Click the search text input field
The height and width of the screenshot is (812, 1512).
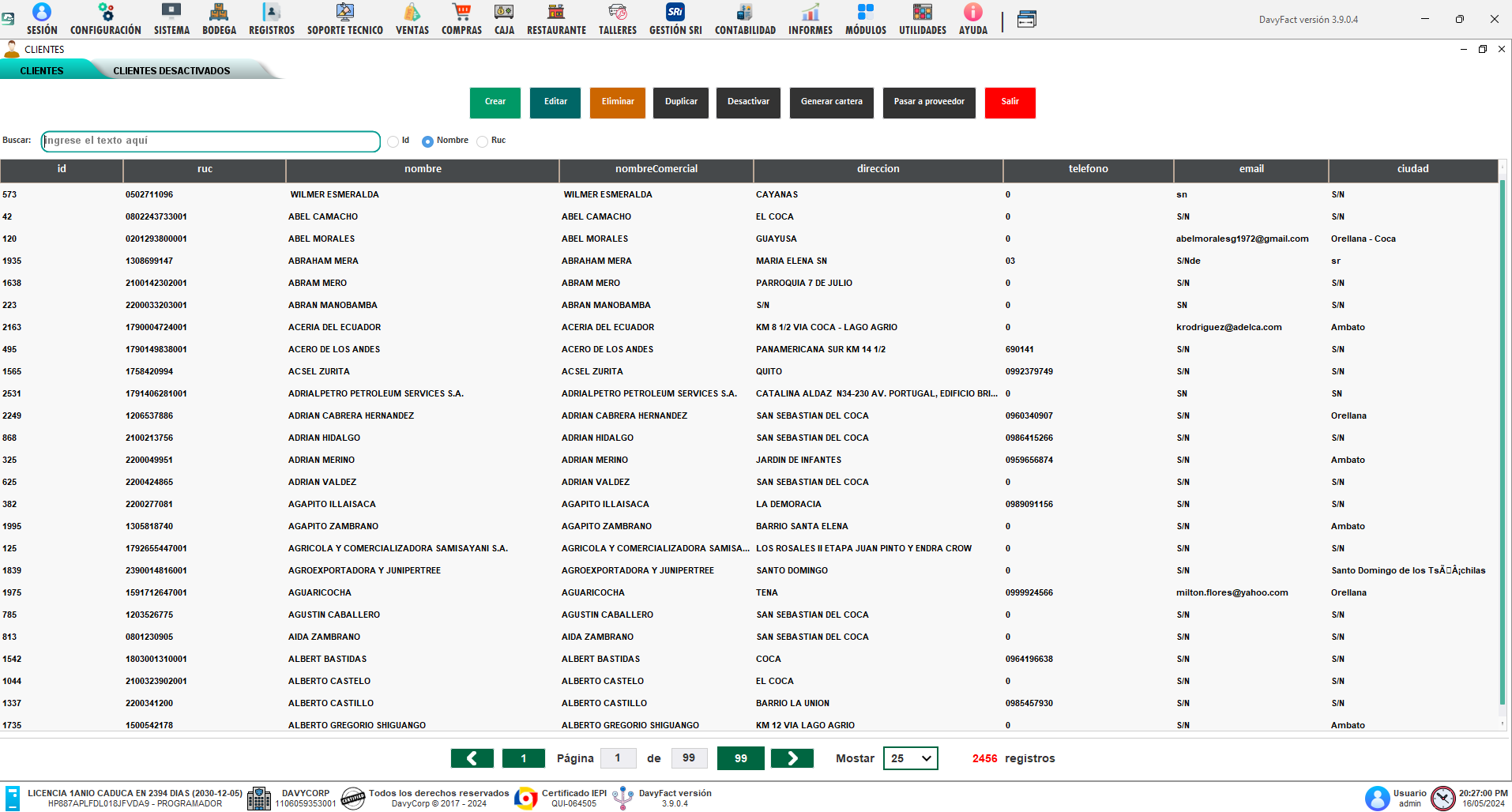tap(211, 141)
